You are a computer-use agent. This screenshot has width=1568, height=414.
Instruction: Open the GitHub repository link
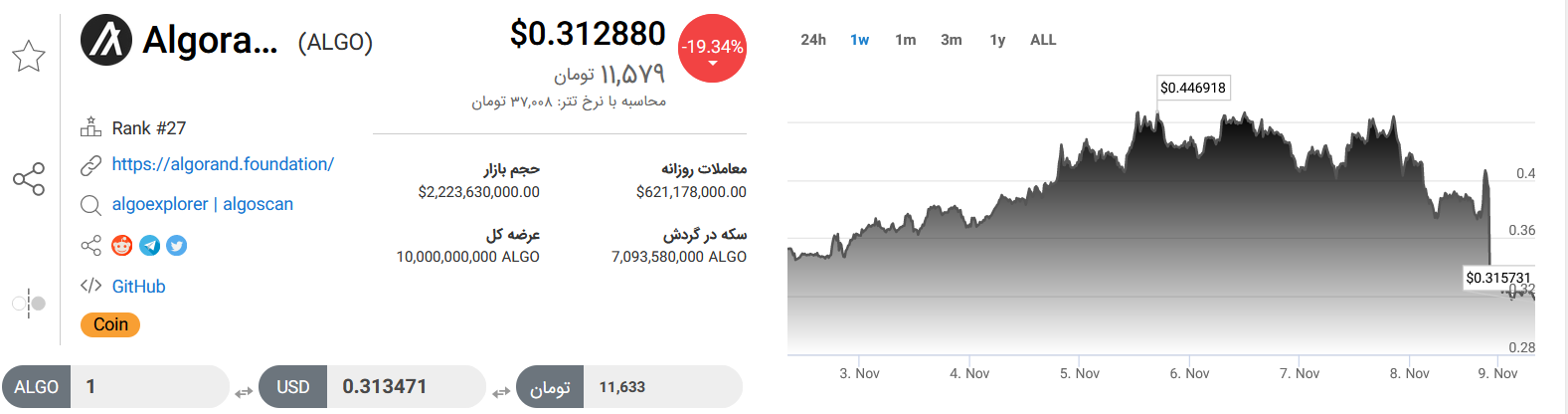tap(138, 287)
